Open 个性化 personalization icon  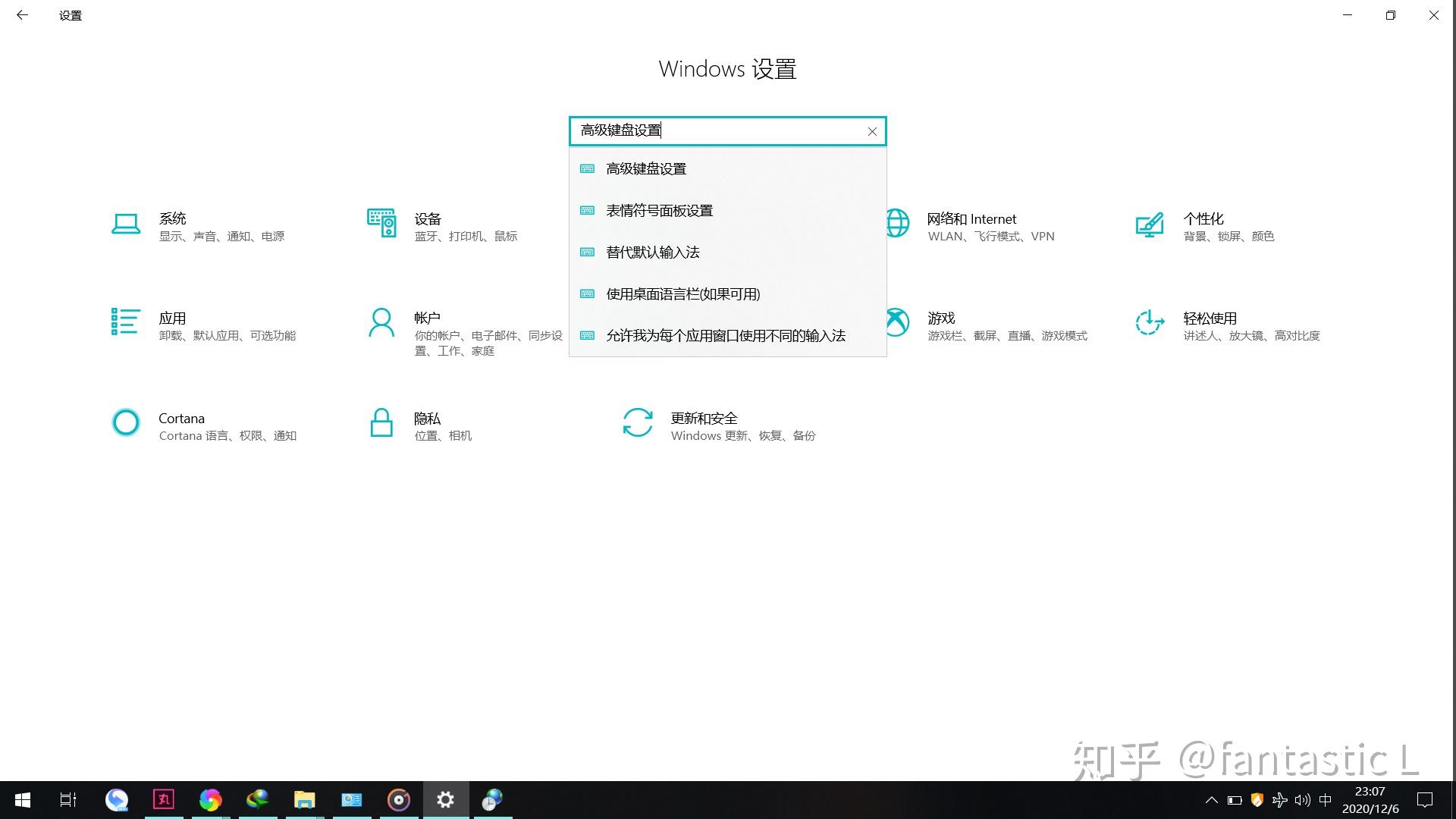point(1150,224)
